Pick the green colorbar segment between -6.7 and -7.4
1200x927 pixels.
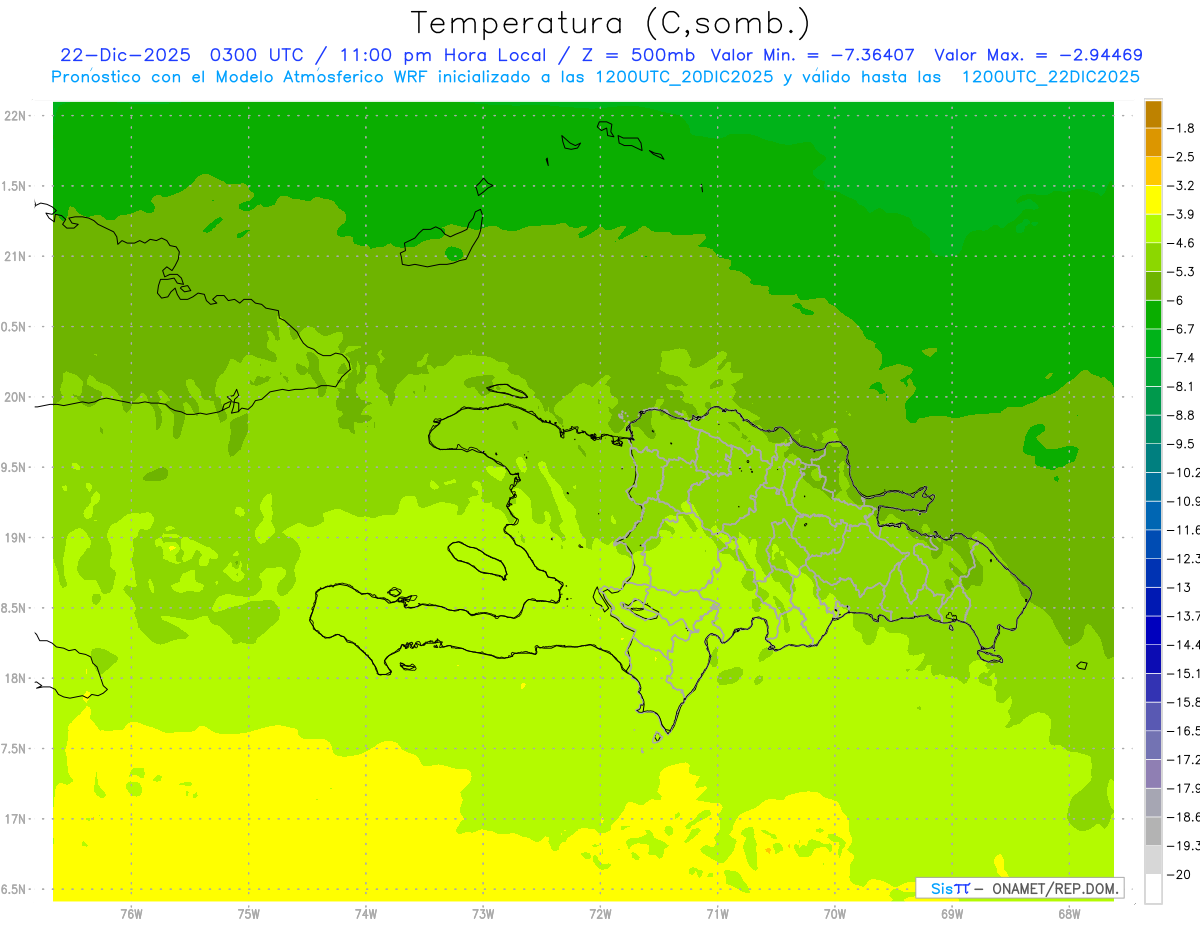click(1153, 343)
